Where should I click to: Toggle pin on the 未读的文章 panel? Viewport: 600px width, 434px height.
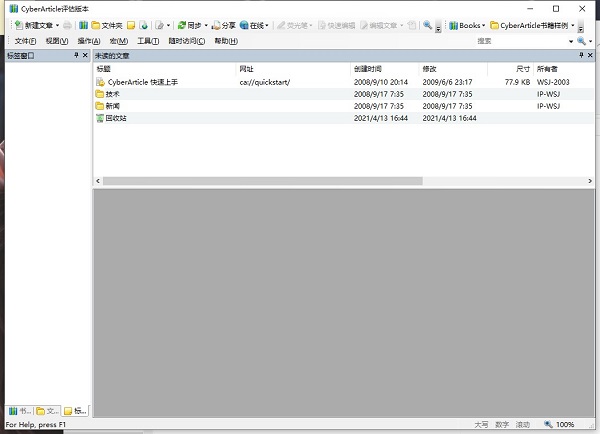coord(581,55)
